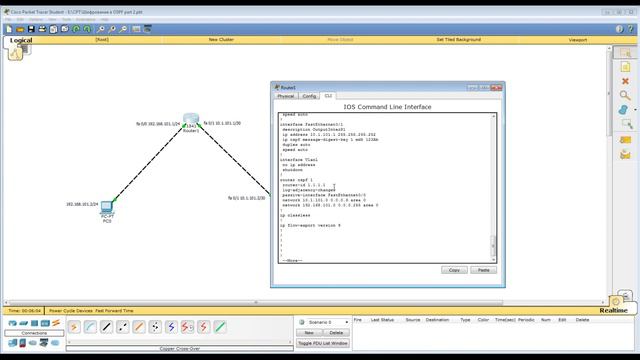The height and width of the screenshot is (360, 640).
Task: Click the Zoom In magnifier icon
Action: click(x=100, y=29)
